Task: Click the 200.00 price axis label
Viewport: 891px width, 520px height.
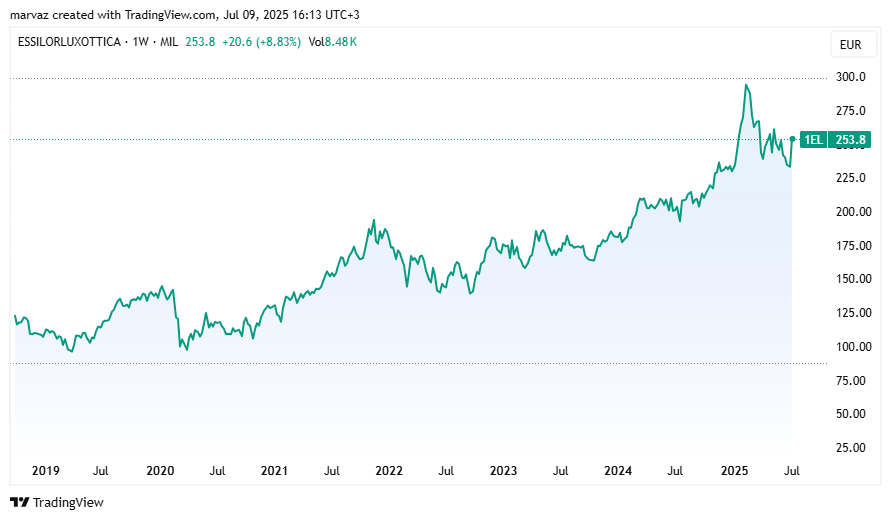Action: pyautogui.click(x=853, y=211)
